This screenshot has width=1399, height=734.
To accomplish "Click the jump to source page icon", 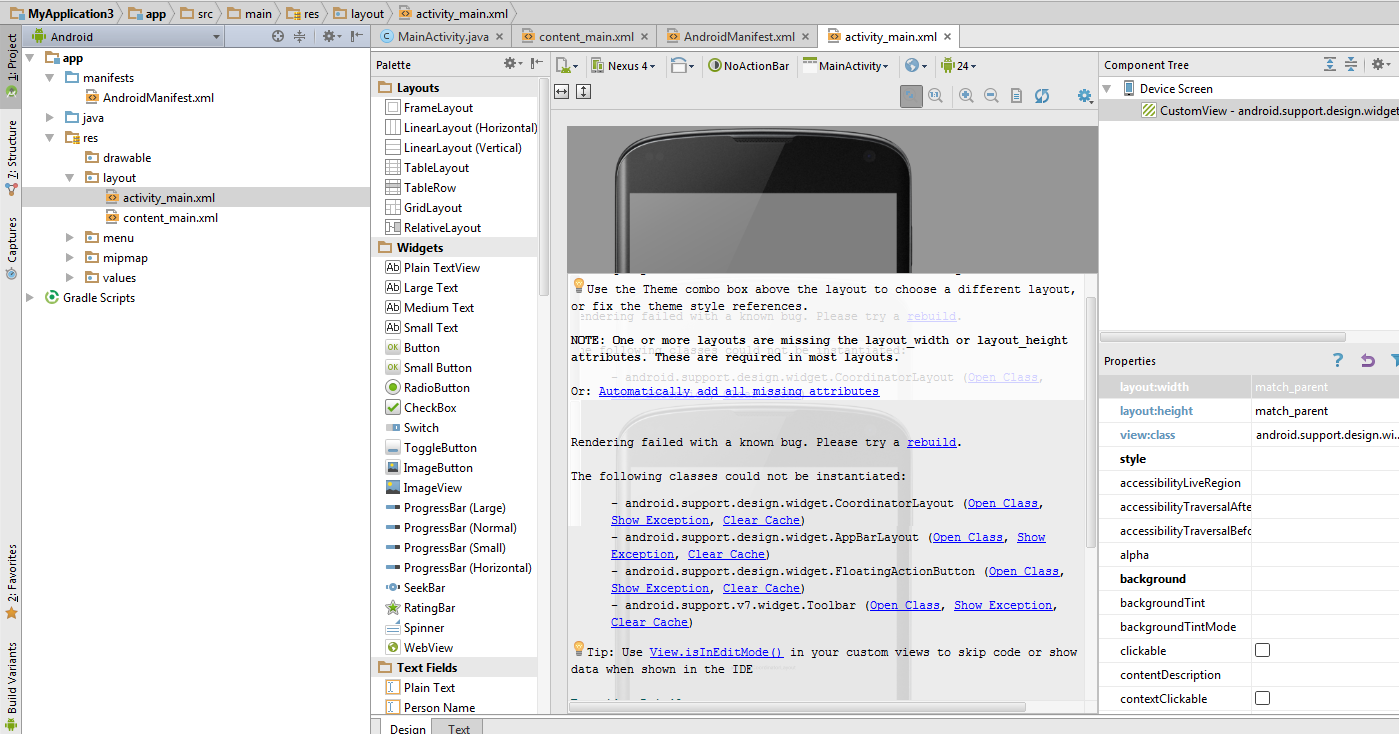I will pos(1016,95).
